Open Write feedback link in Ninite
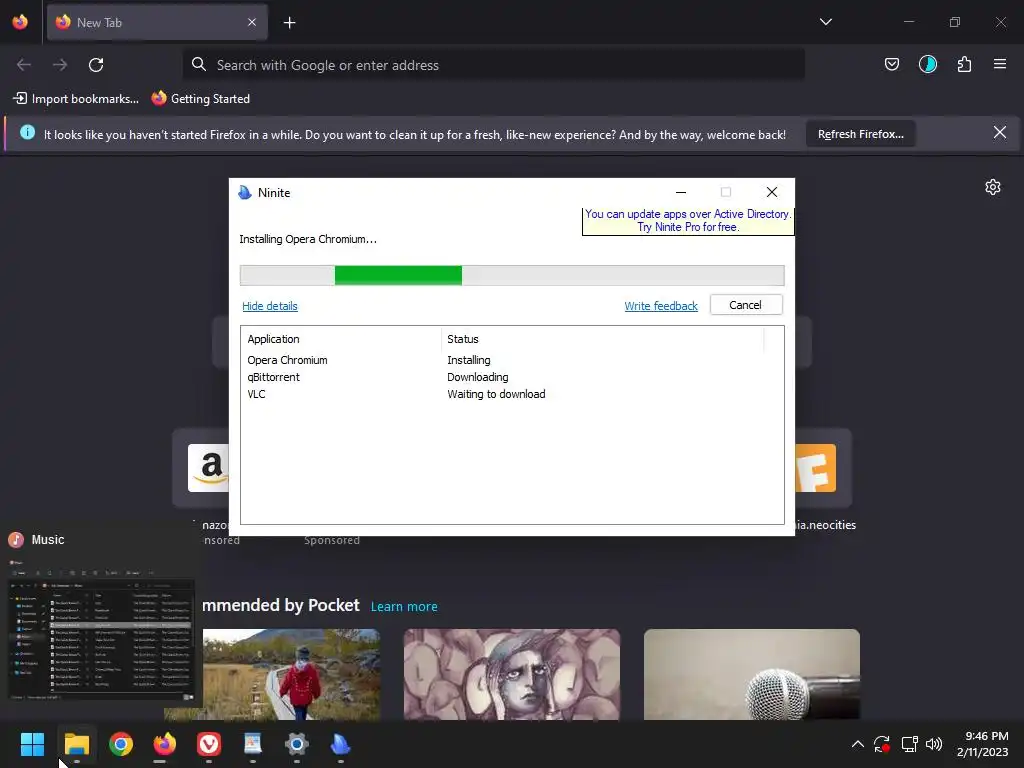The height and width of the screenshot is (768, 1024). pyautogui.click(x=661, y=306)
